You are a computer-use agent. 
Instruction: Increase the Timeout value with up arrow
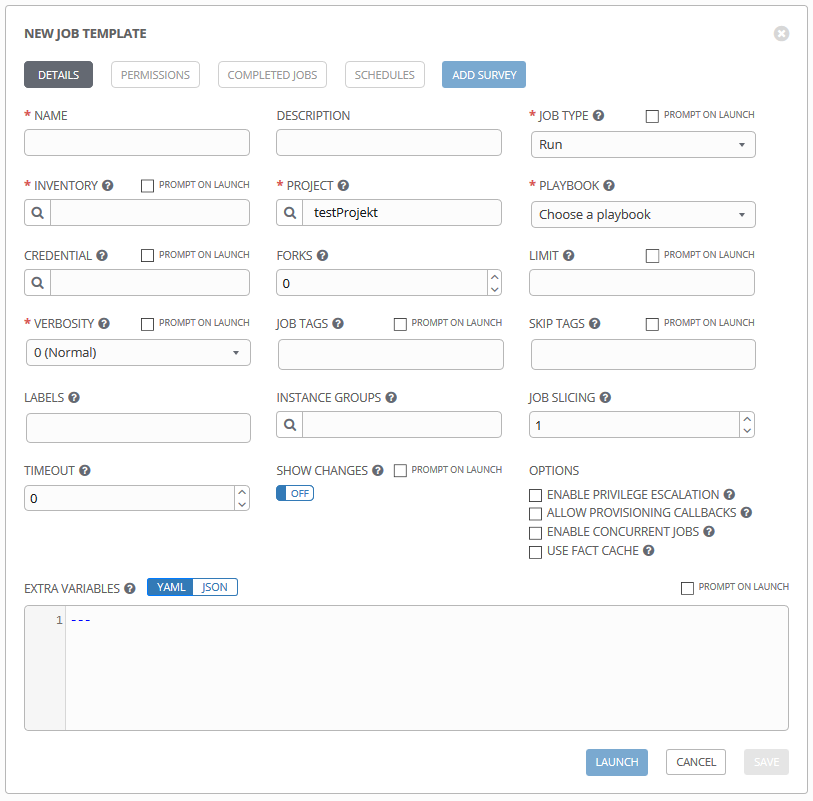click(x=242, y=492)
